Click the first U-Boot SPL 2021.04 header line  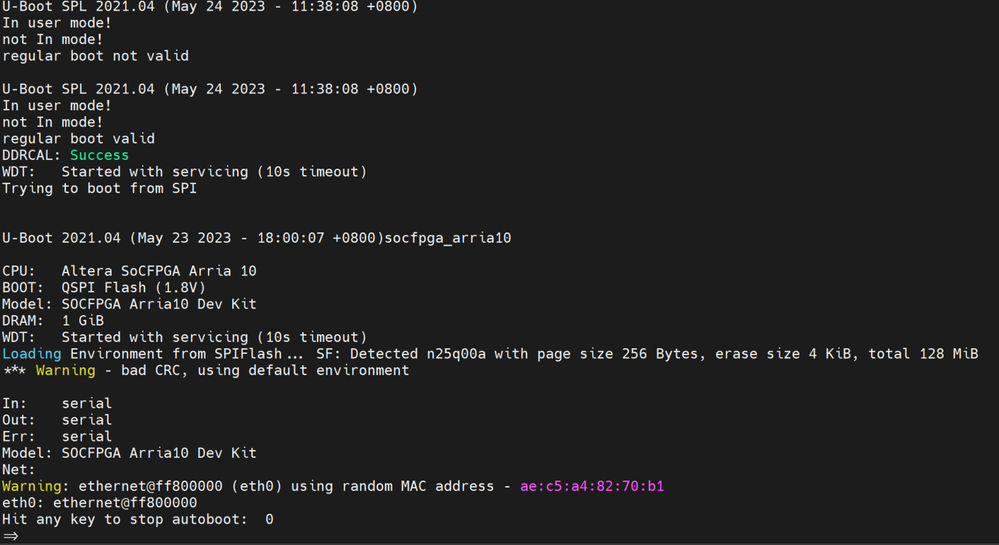[x=210, y=7]
